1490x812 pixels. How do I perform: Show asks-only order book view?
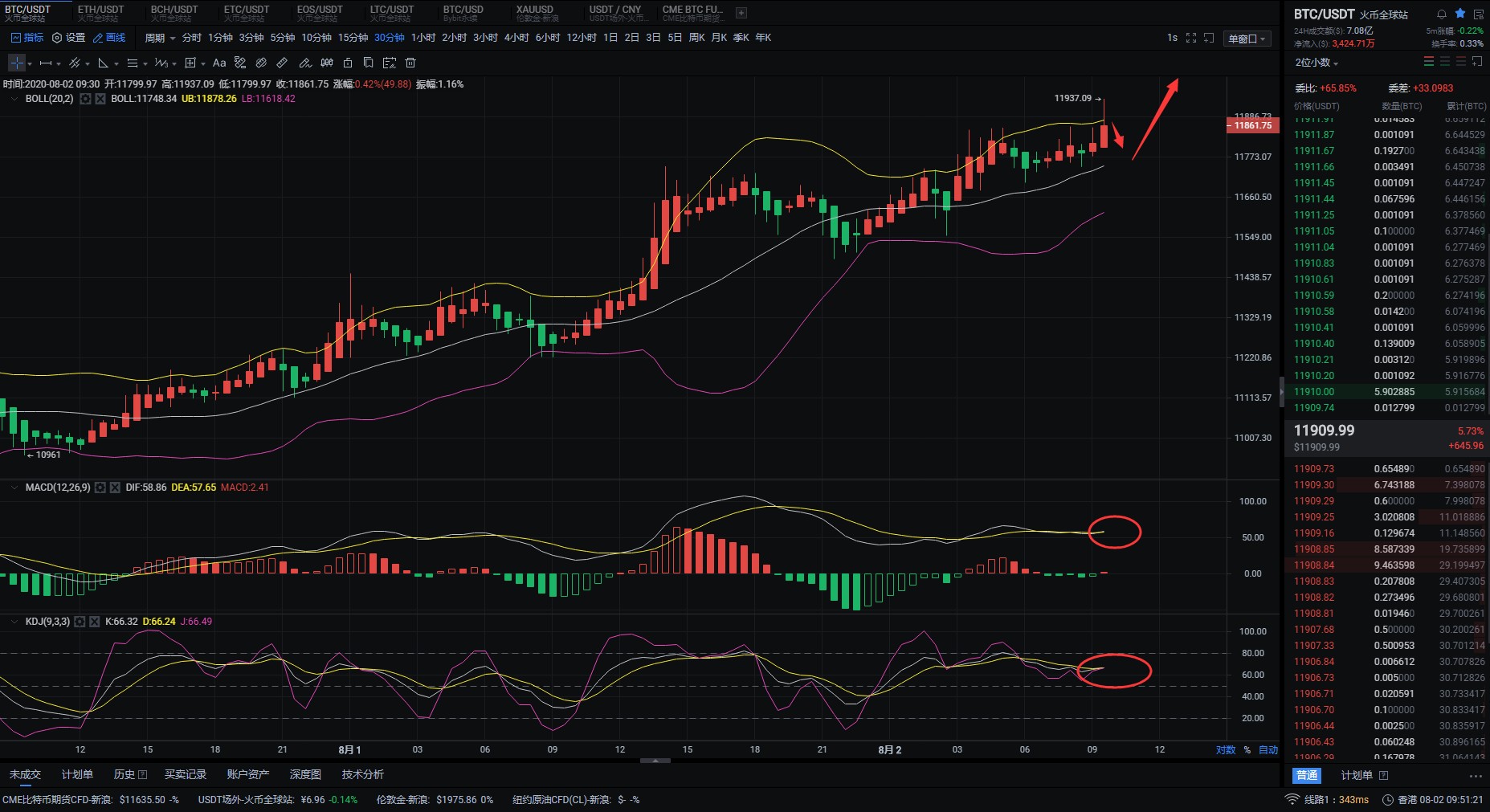pos(1461,62)
